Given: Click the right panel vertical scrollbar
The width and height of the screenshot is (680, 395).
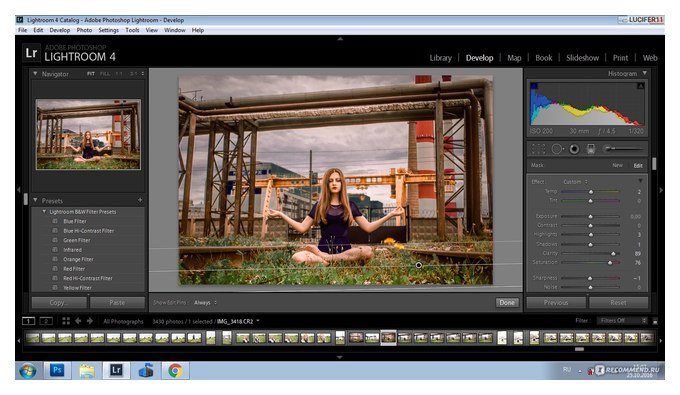Looking at the screenshot, I should 654,164.
